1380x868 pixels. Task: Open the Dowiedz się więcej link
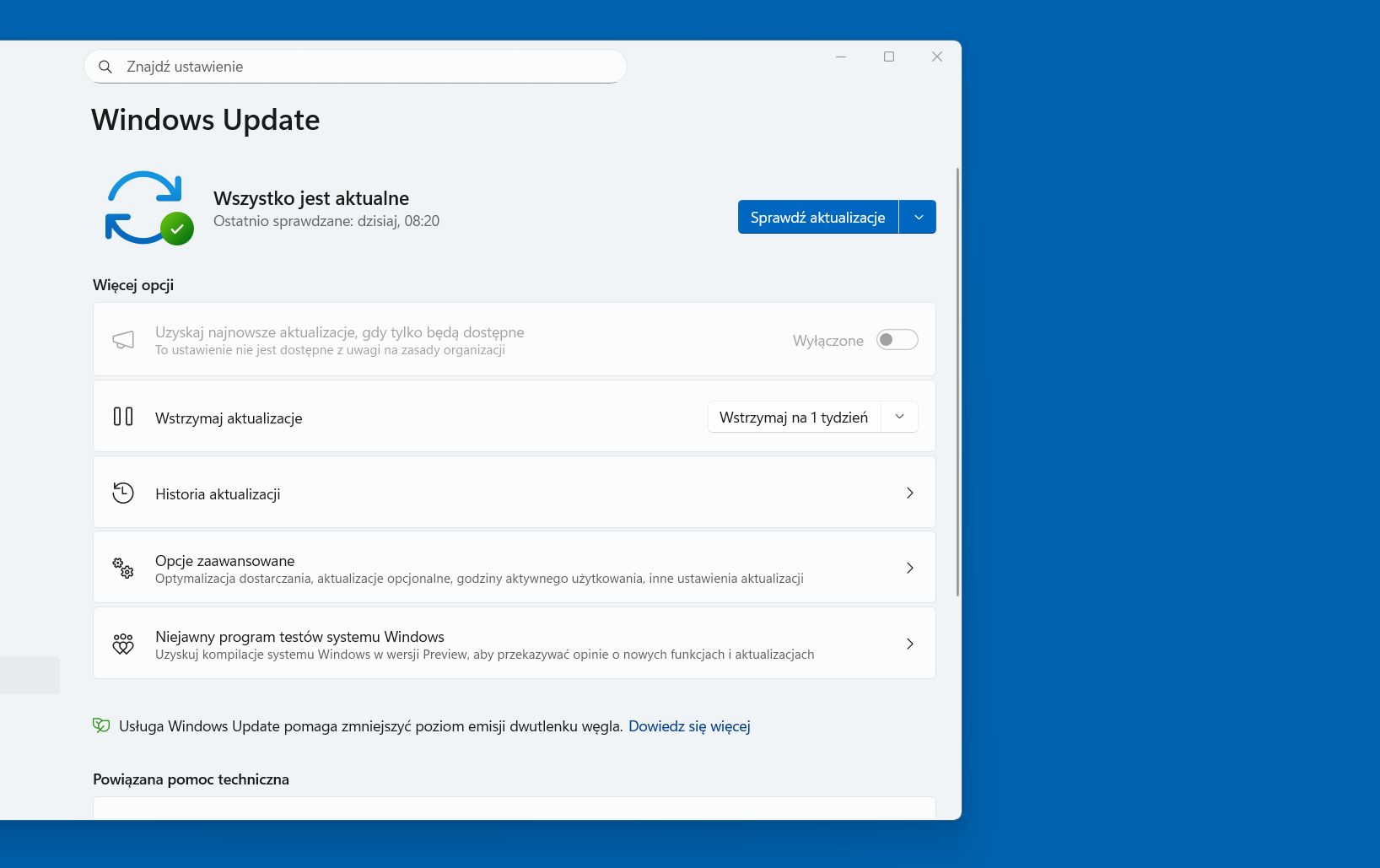point(689,725)
